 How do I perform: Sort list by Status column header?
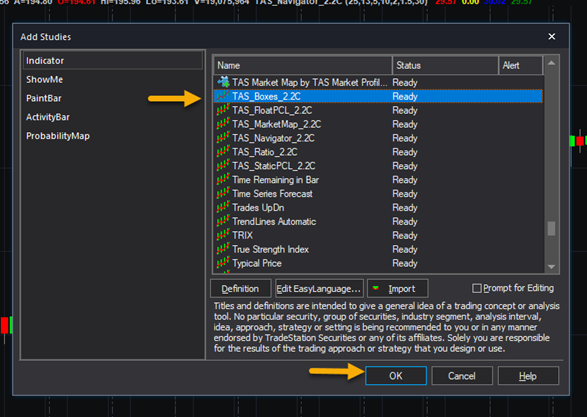click(x=445, y=66)
